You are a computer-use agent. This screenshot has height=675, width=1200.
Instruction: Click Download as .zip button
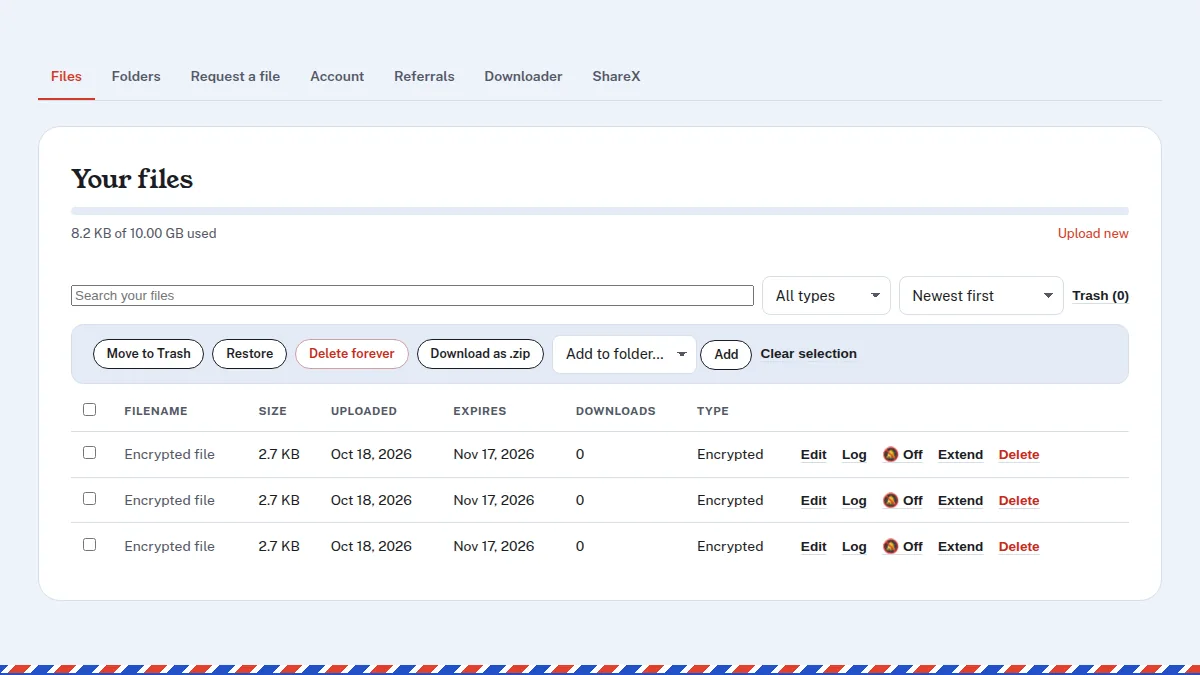click(480, 354)
